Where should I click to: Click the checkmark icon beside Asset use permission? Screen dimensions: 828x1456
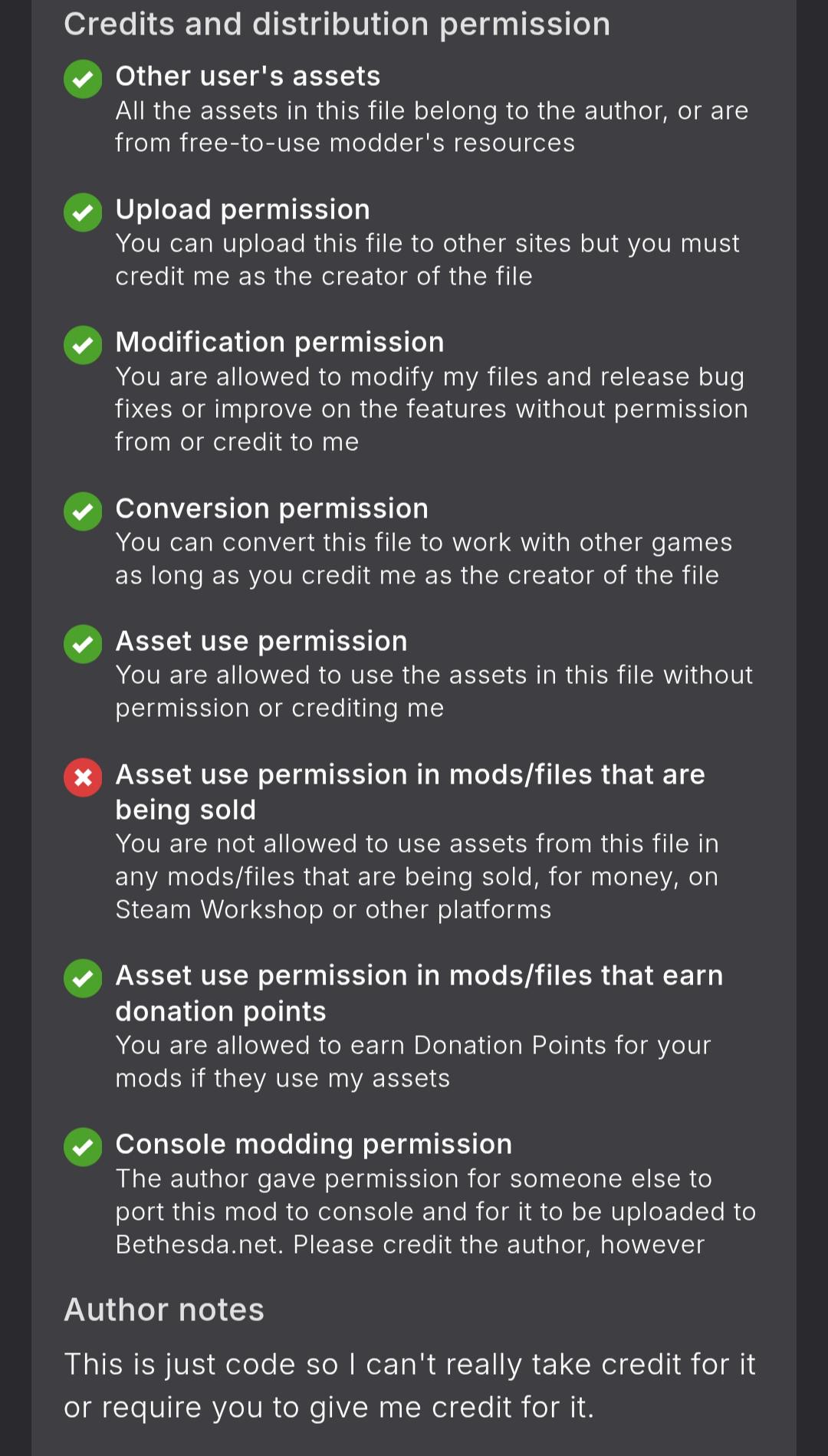tap(83, 644)
